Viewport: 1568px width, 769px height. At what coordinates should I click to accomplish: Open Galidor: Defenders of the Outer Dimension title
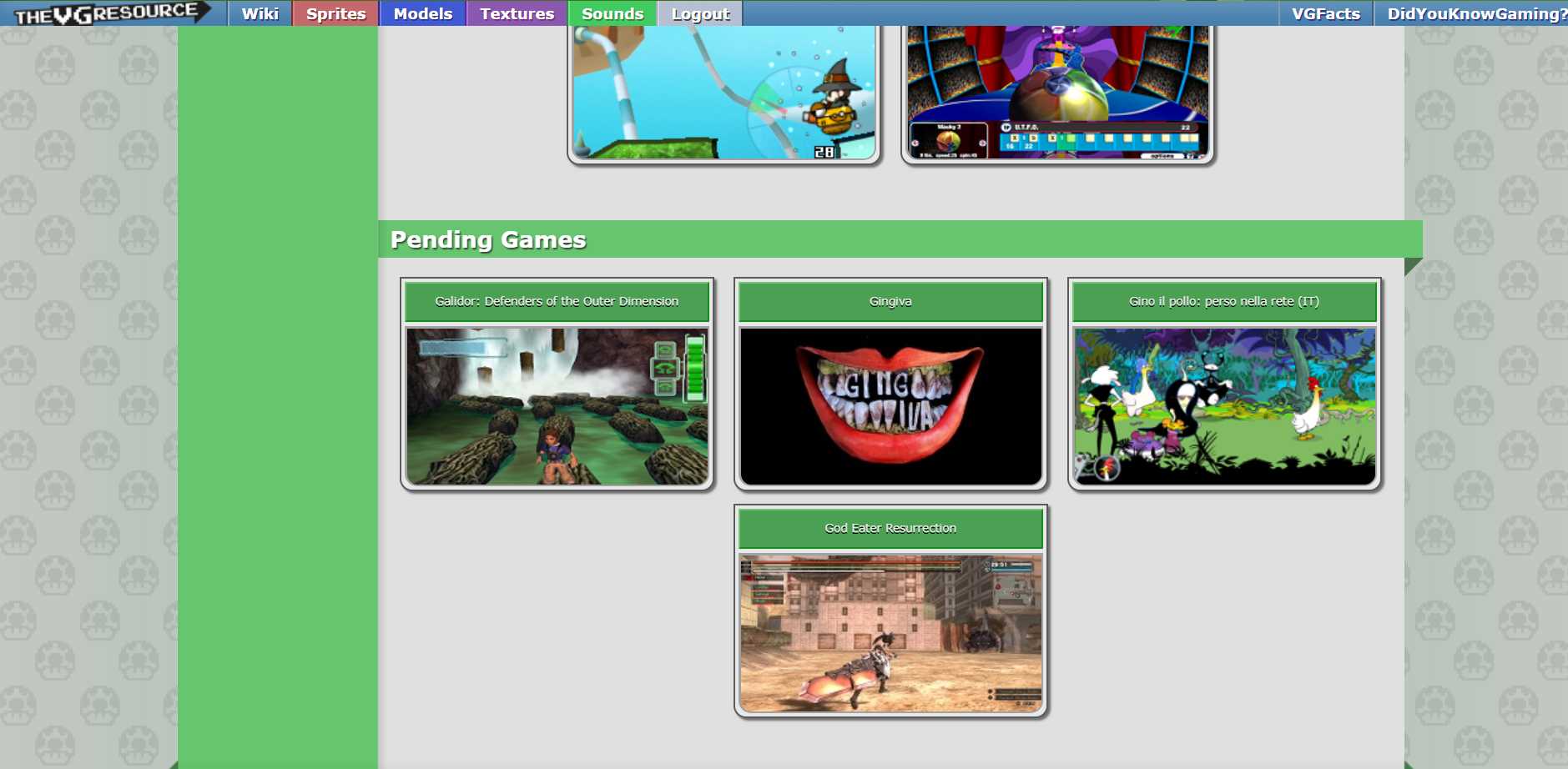point(557,301)
